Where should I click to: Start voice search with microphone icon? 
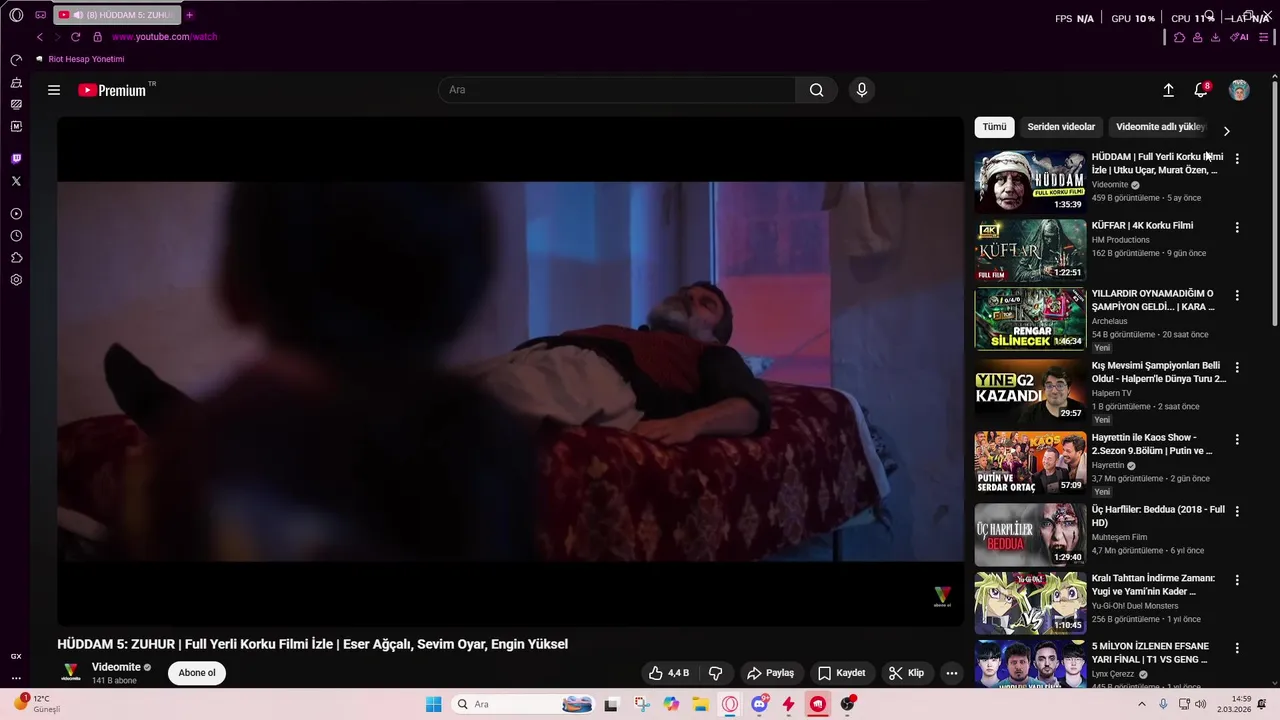pos(862,90)
